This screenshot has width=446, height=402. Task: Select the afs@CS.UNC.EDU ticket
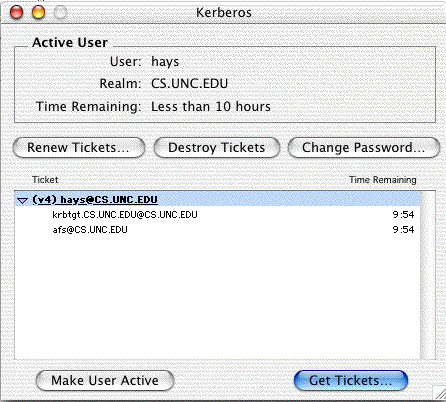click(x=217, y=230)
